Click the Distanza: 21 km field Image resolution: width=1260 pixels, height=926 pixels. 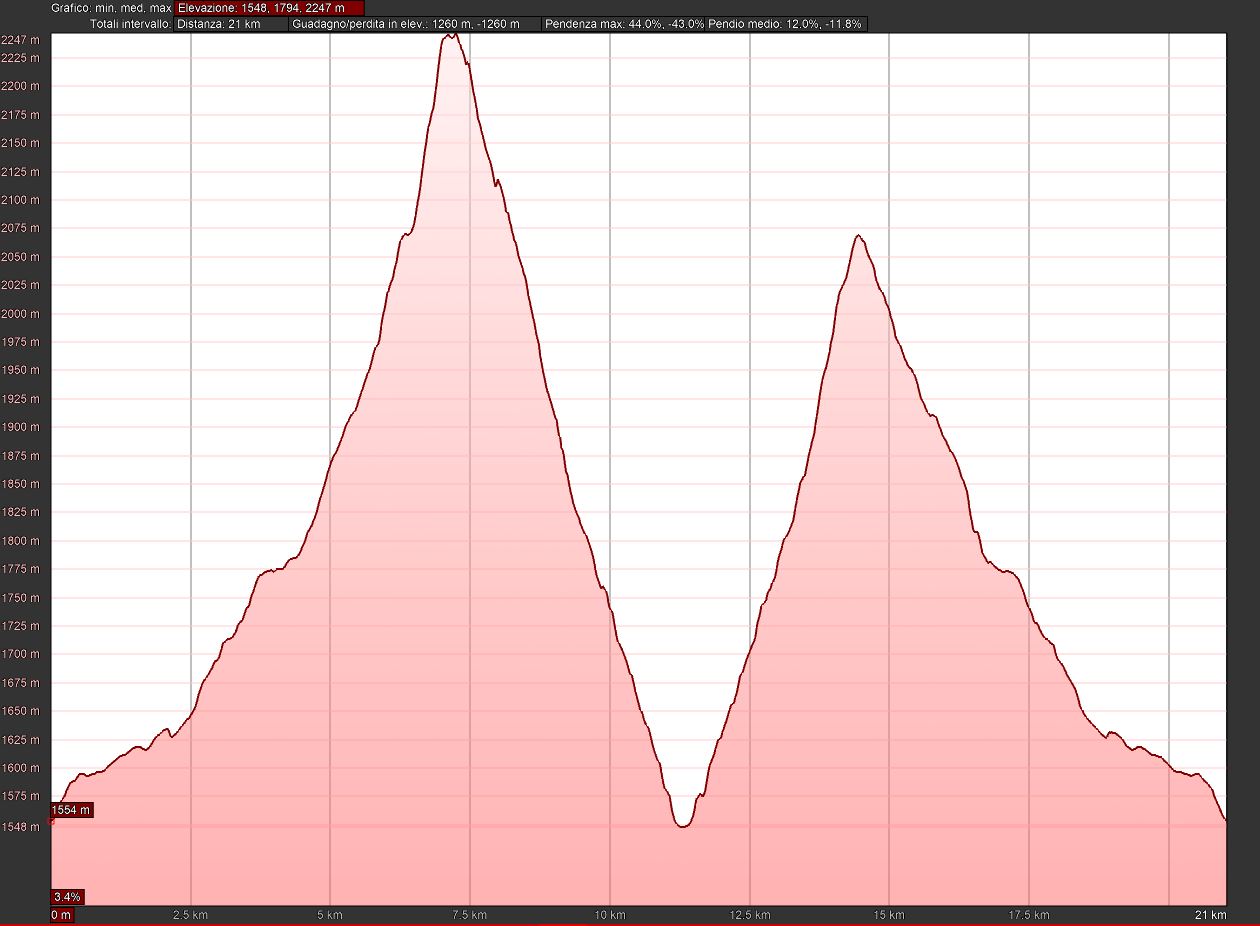[x=230, y=24]
